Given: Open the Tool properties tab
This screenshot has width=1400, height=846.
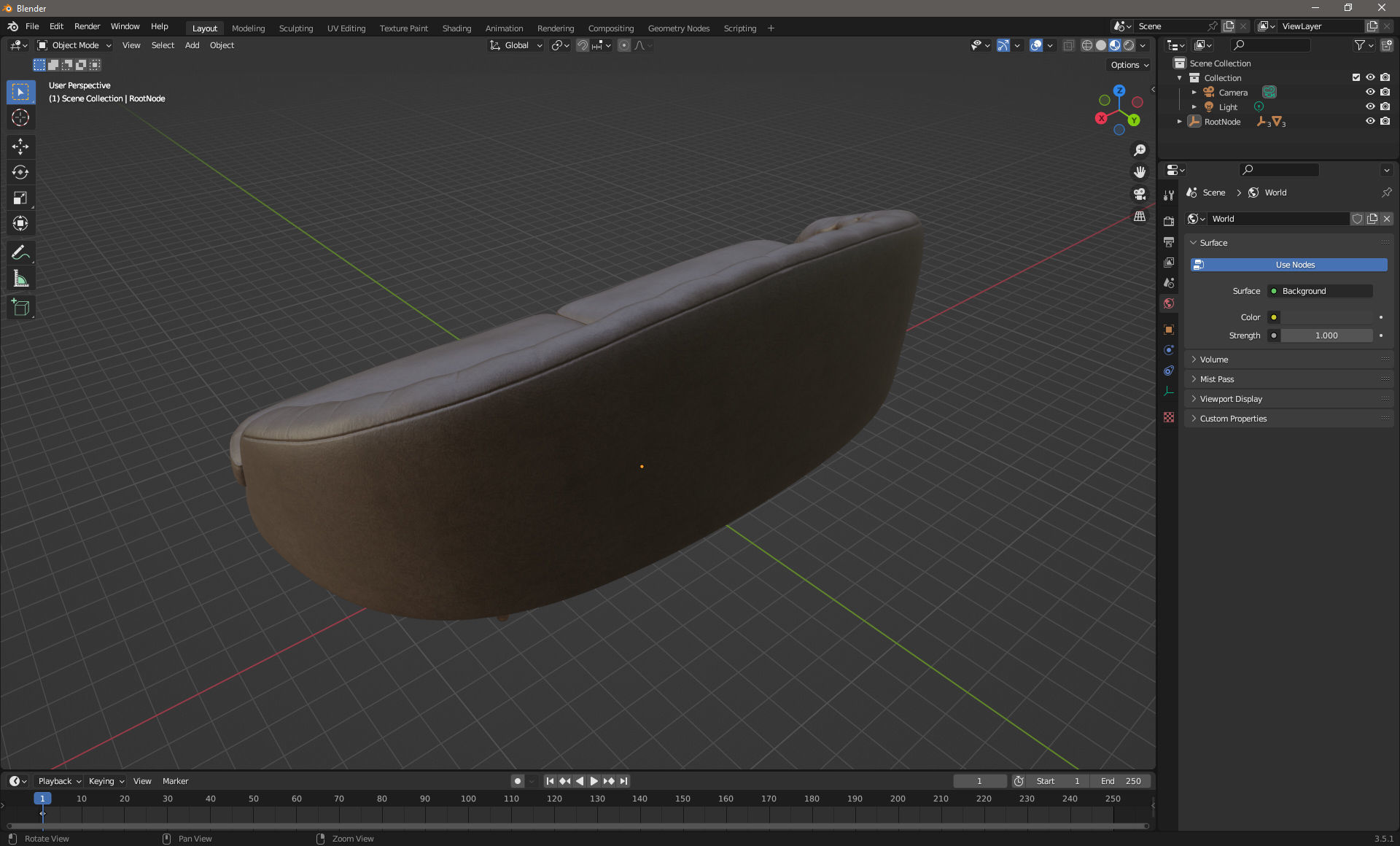Looking at the screenshot, I should 1169,195.
